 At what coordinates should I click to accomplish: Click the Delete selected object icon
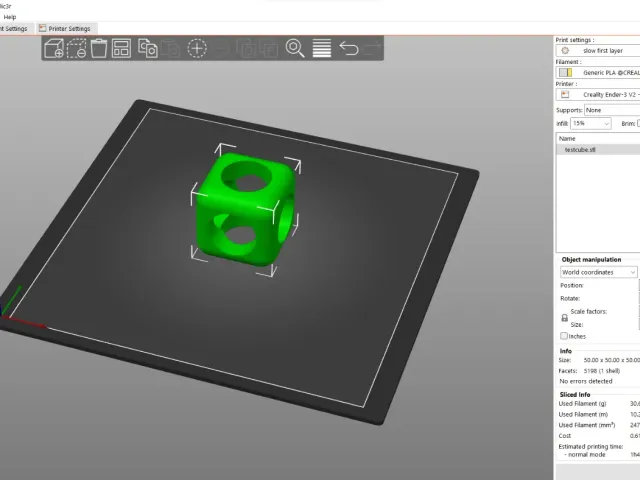tap(76, 48)
